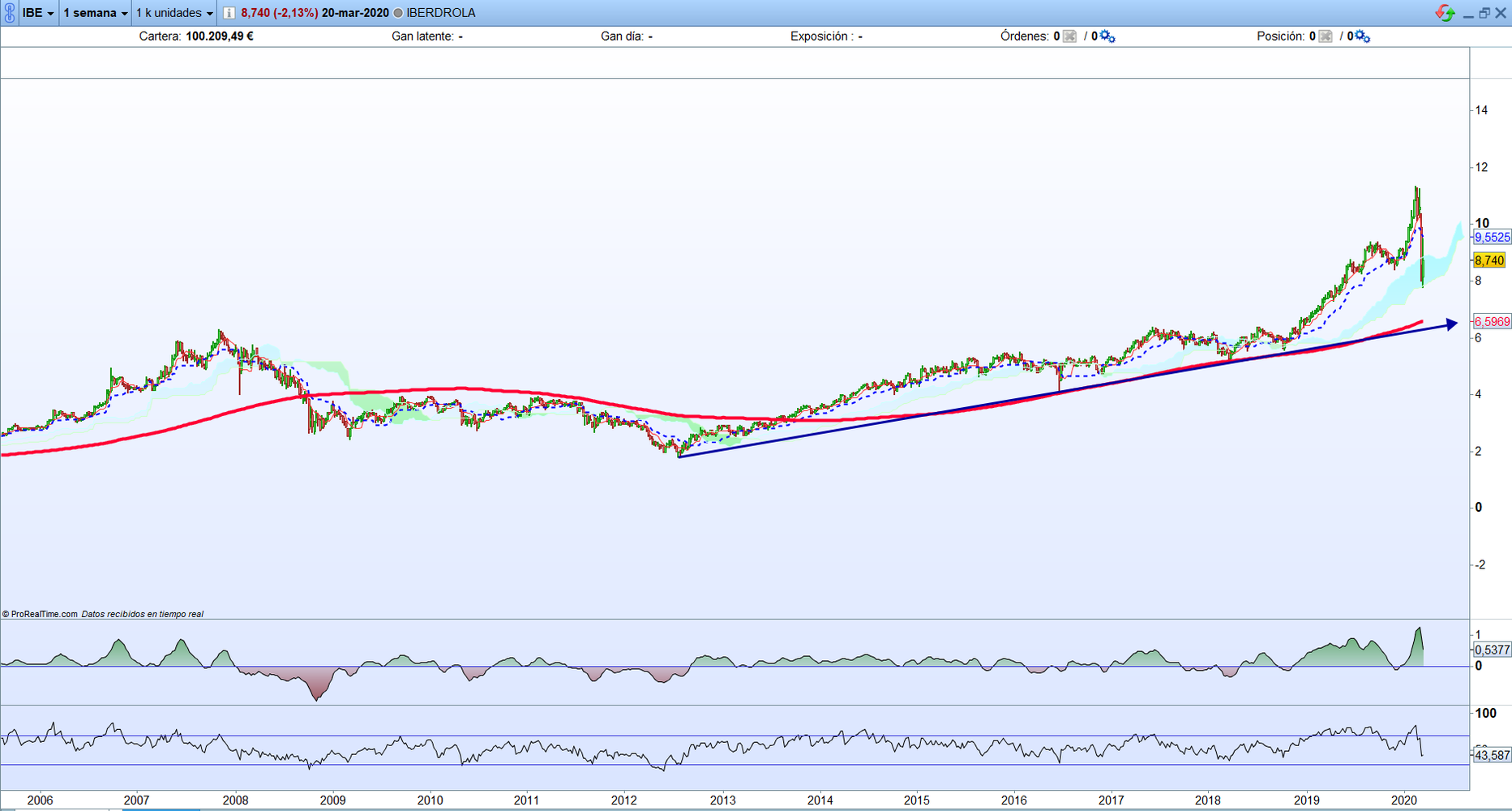Close position with the Posición X icon
The height and width of the screenshot is (811, 1512).
pyautogui.click(x=1326, y=36)
